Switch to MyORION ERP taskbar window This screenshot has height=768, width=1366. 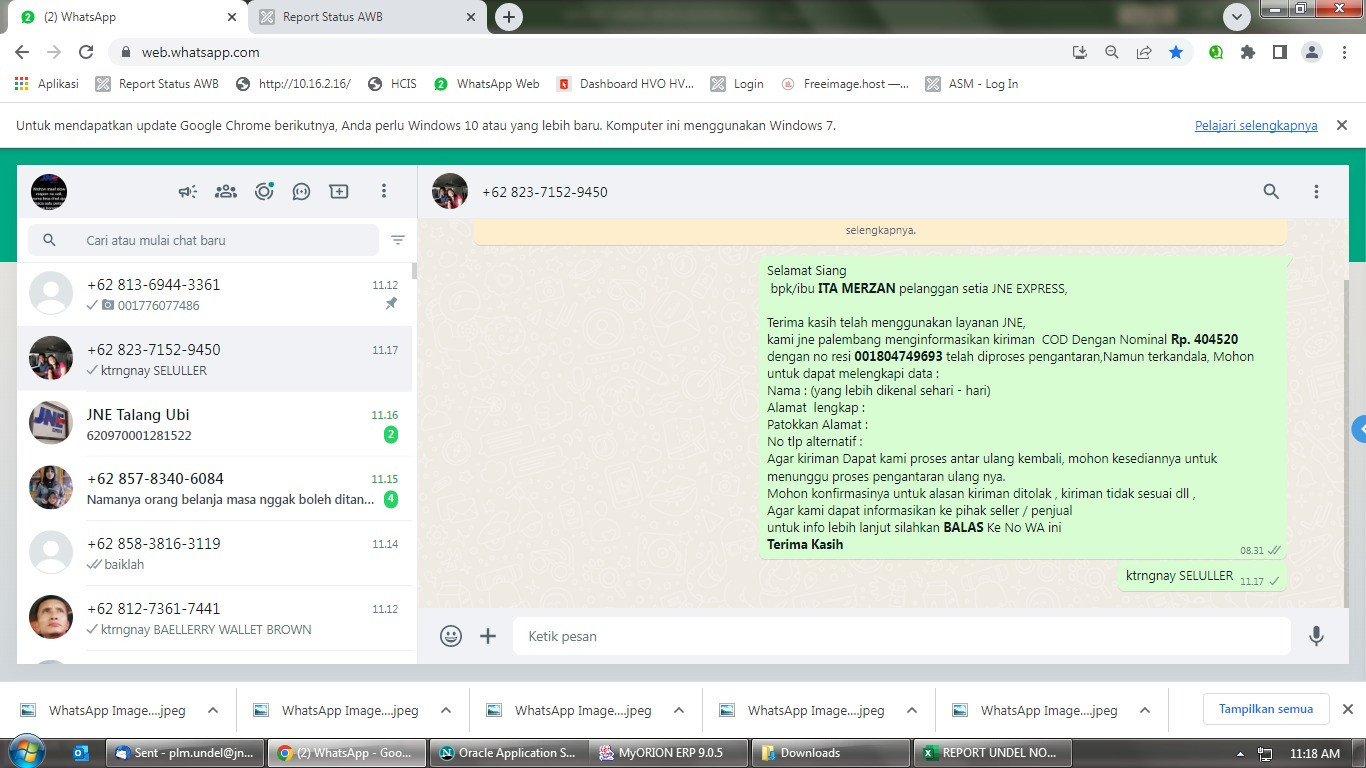(x=669, y=753)
